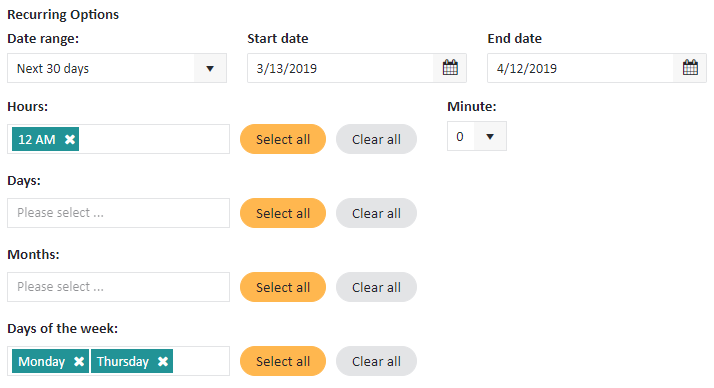Image resolution: width=714 pixels, height=388 pixels.
Task: Click the End date text field
Action: coord(580,68)
